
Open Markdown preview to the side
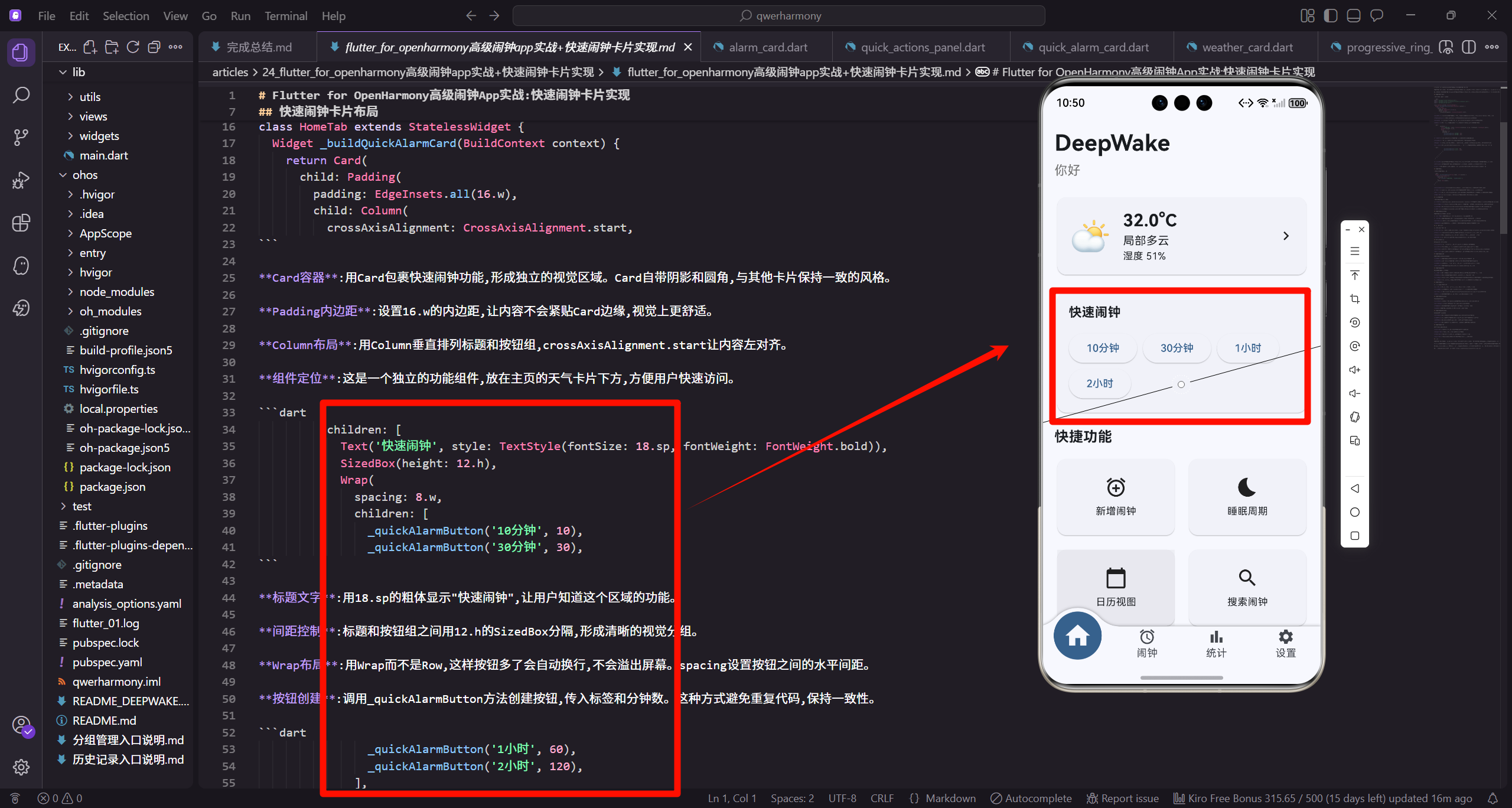point(1446,47)
